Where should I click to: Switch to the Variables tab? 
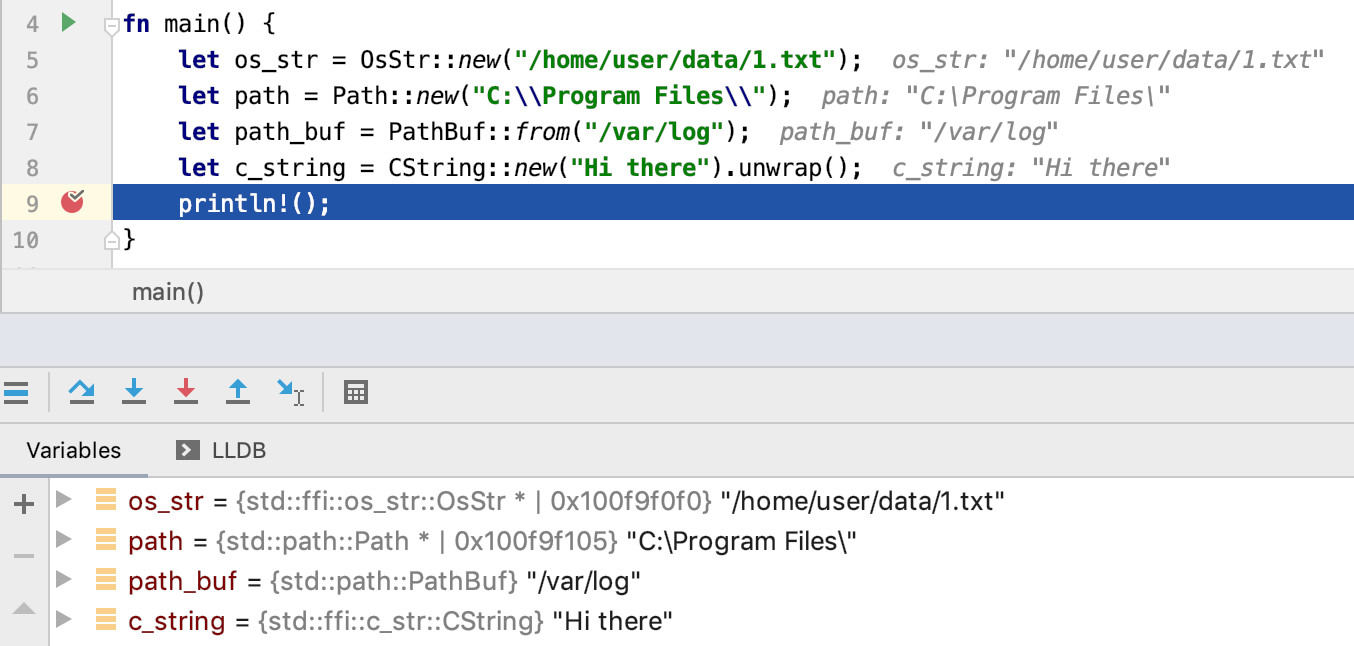[72, 450]
